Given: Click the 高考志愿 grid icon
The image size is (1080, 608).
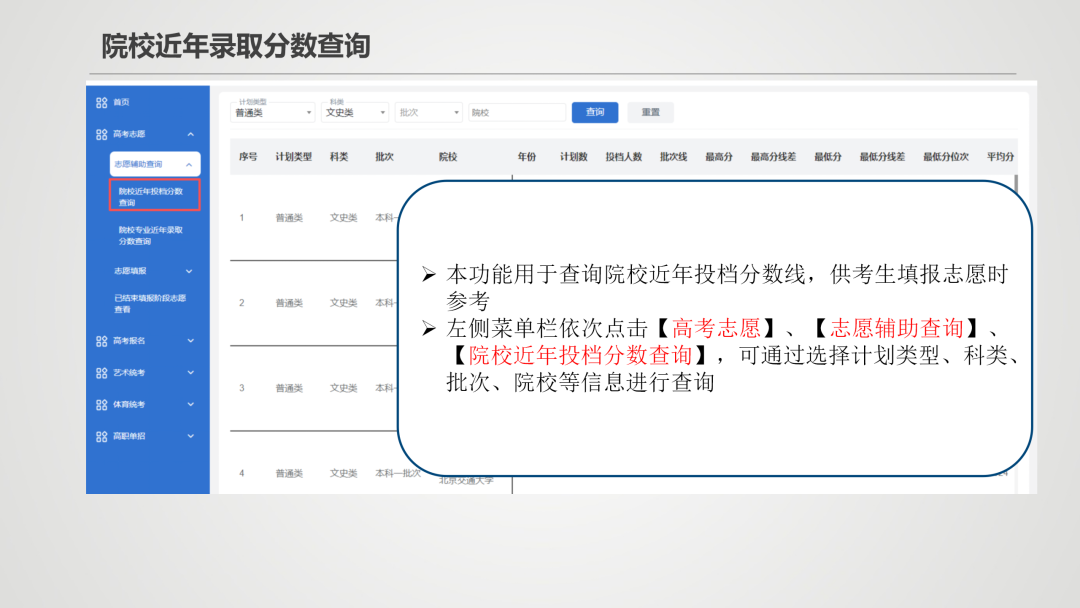Looking at the screenshot, I should click(102, 134).
